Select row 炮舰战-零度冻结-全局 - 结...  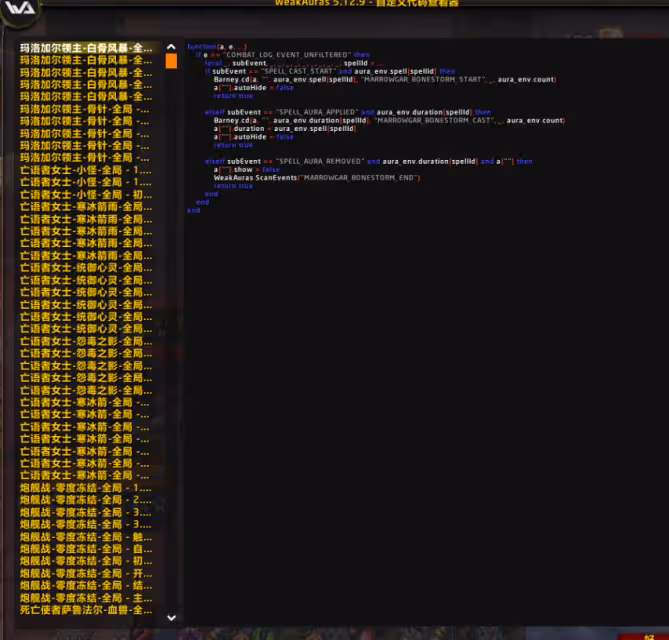click(x=86, y=585)
